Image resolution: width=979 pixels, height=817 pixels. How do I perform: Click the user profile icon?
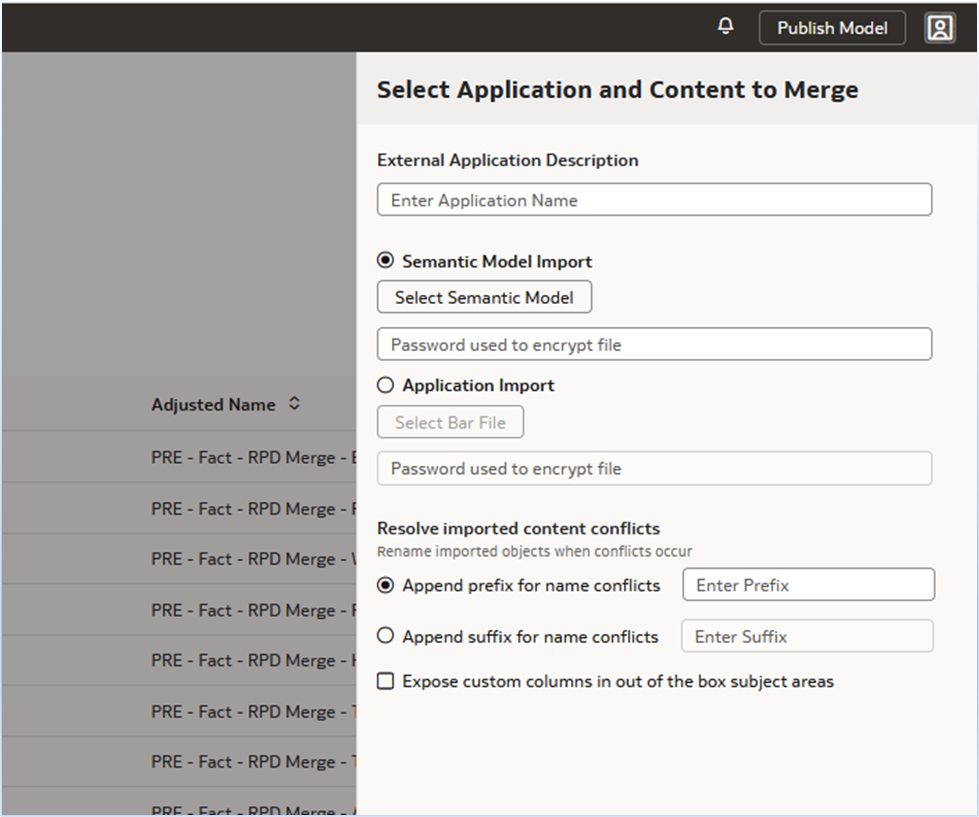click(x=939, y=27)
